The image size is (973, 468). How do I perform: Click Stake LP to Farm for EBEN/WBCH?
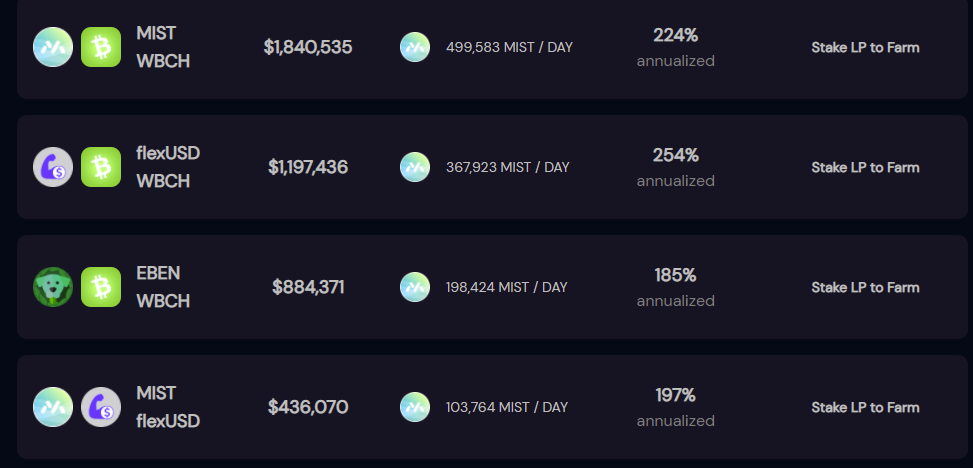pos(865,287)
